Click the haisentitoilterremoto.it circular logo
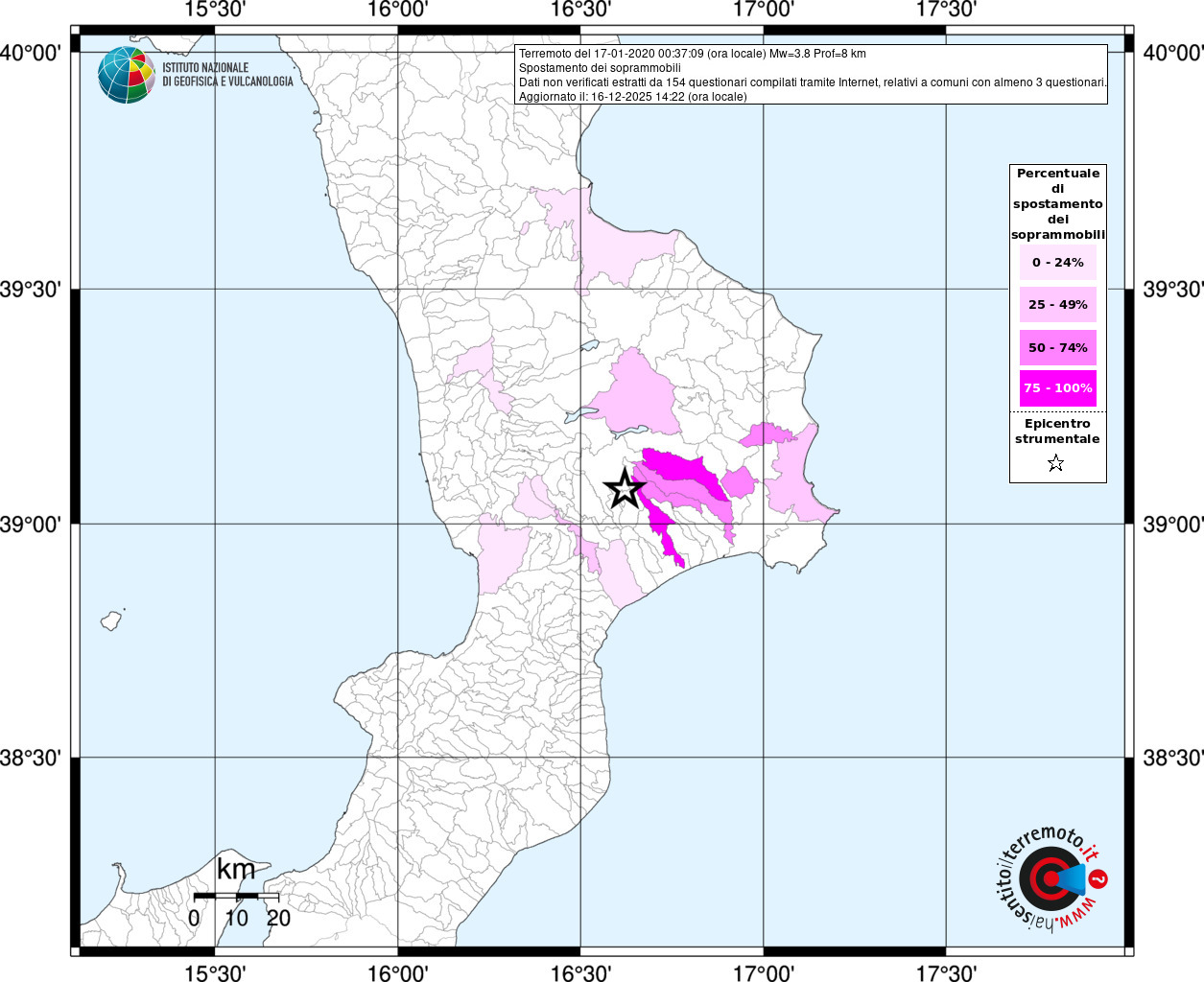Image resolution: width=1204 pixels, height=982 pixels. pyautogui.click(x=1051, y=878)
